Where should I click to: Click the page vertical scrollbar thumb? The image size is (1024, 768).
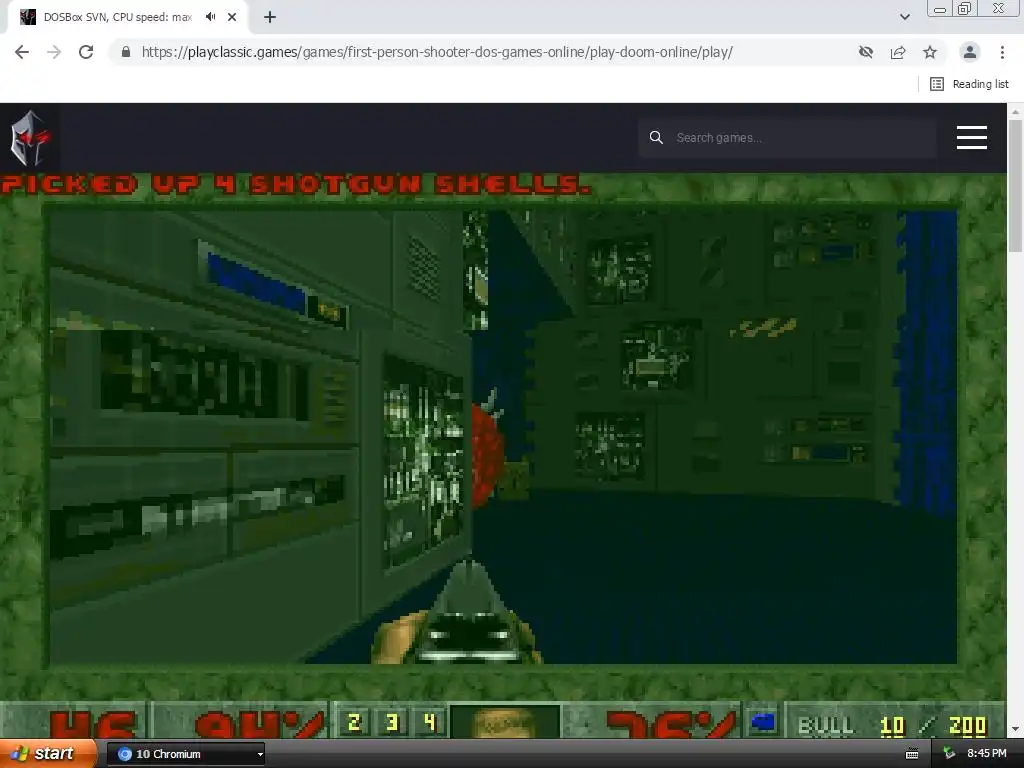tap(1015, 185)
